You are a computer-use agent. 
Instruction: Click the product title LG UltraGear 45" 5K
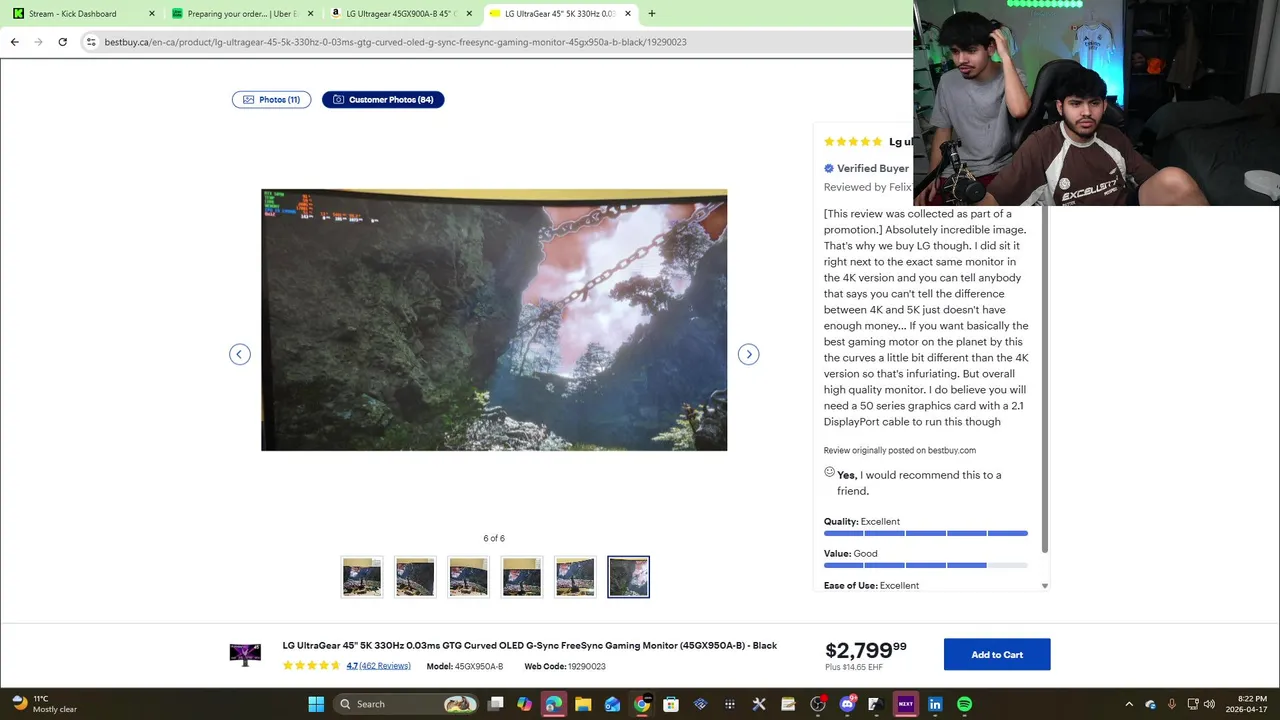tap(530, 646)
